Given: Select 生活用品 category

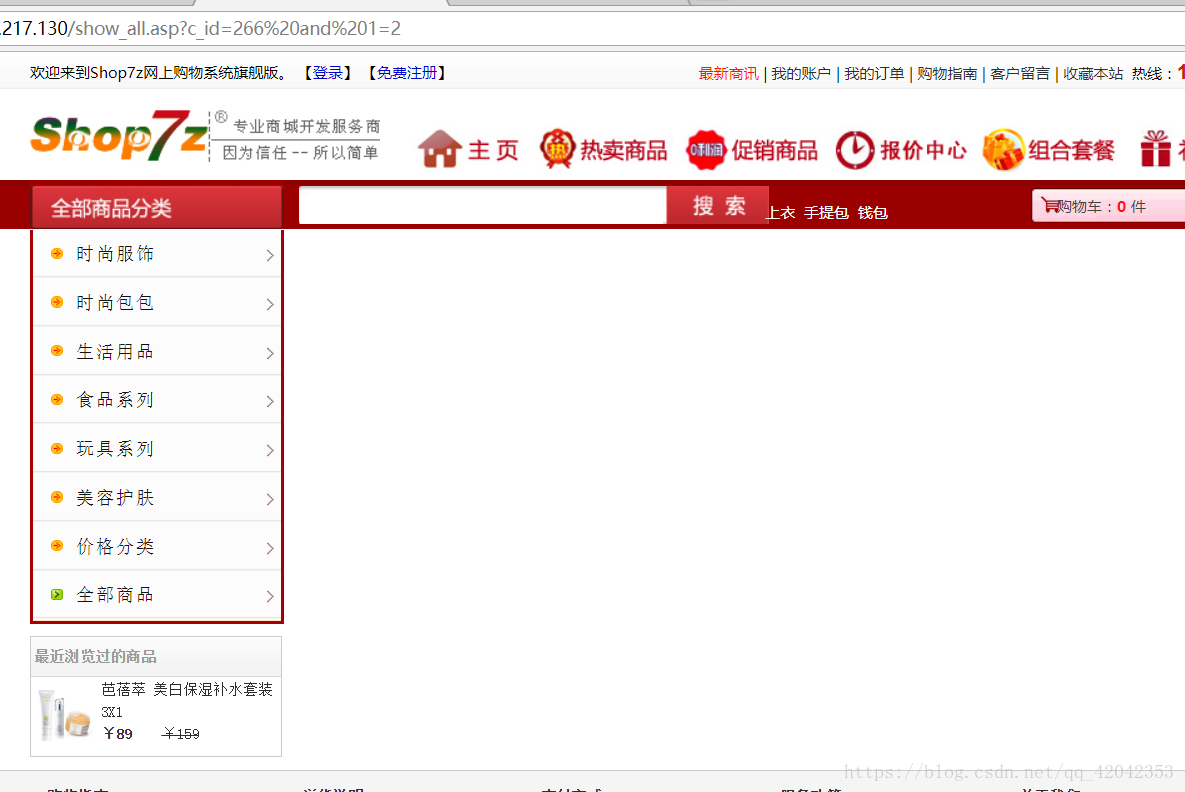Looking at the screenshot, I should [x=115, y=351].
